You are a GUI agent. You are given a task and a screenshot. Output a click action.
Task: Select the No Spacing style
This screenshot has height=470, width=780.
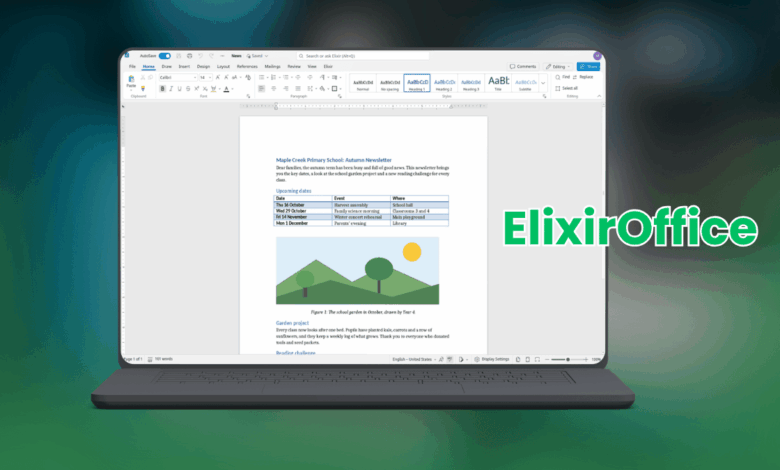[390, 83]
